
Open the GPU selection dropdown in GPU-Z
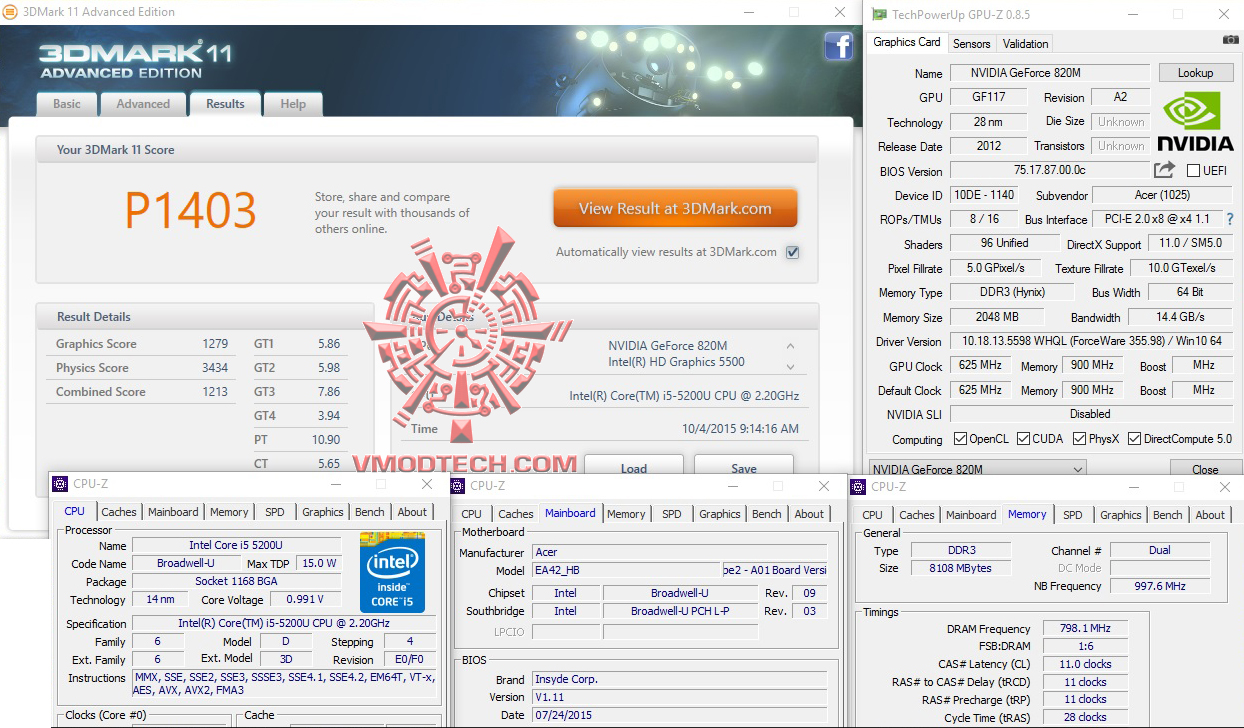[x=977, y=469]
